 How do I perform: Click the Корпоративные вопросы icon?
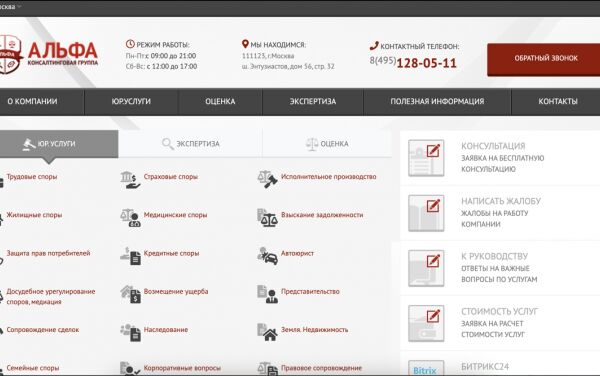(130, 368)
